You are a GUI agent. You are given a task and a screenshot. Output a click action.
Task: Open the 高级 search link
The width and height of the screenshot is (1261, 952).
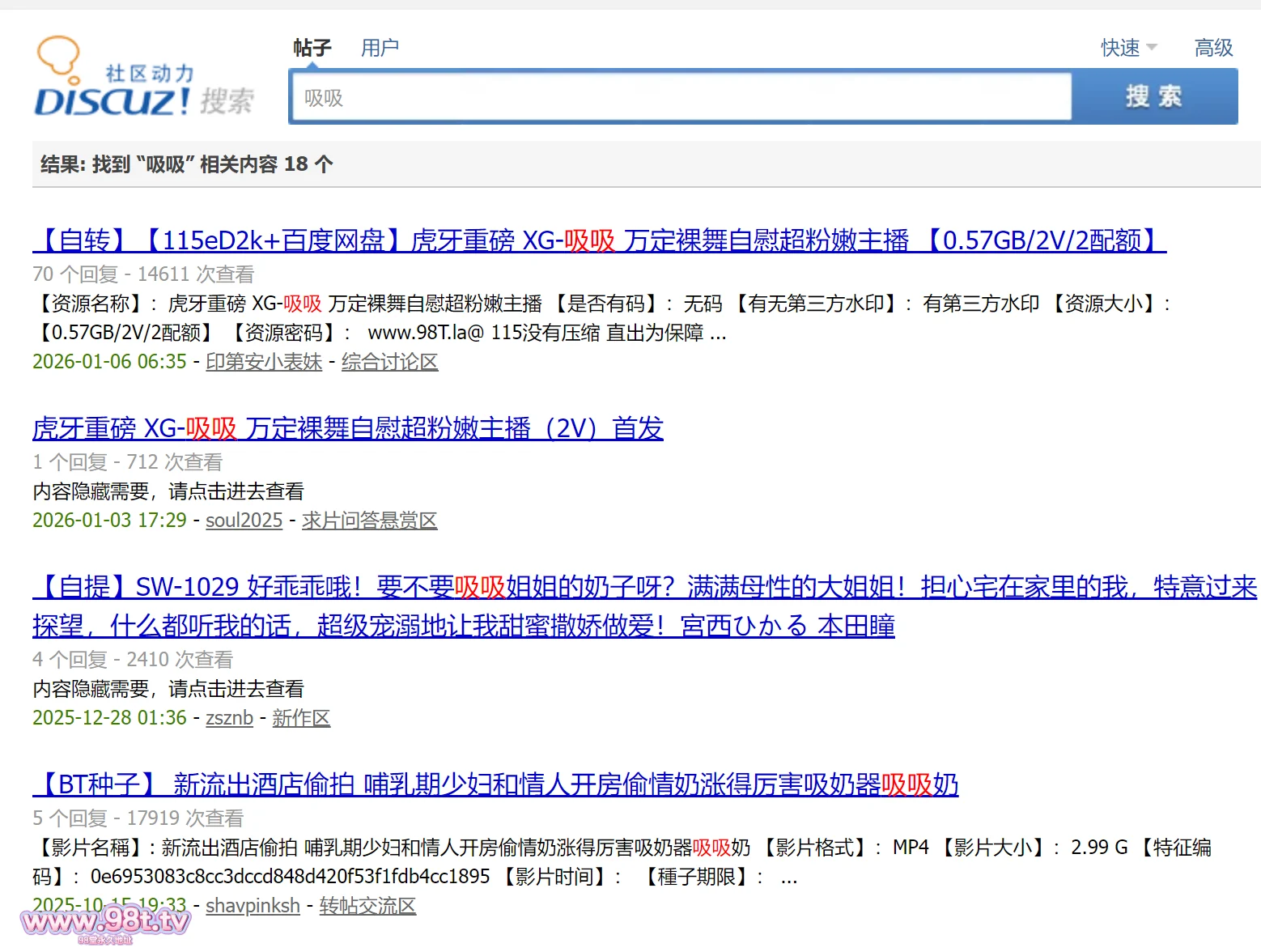pyautogui.click(x=1213, y=48)
